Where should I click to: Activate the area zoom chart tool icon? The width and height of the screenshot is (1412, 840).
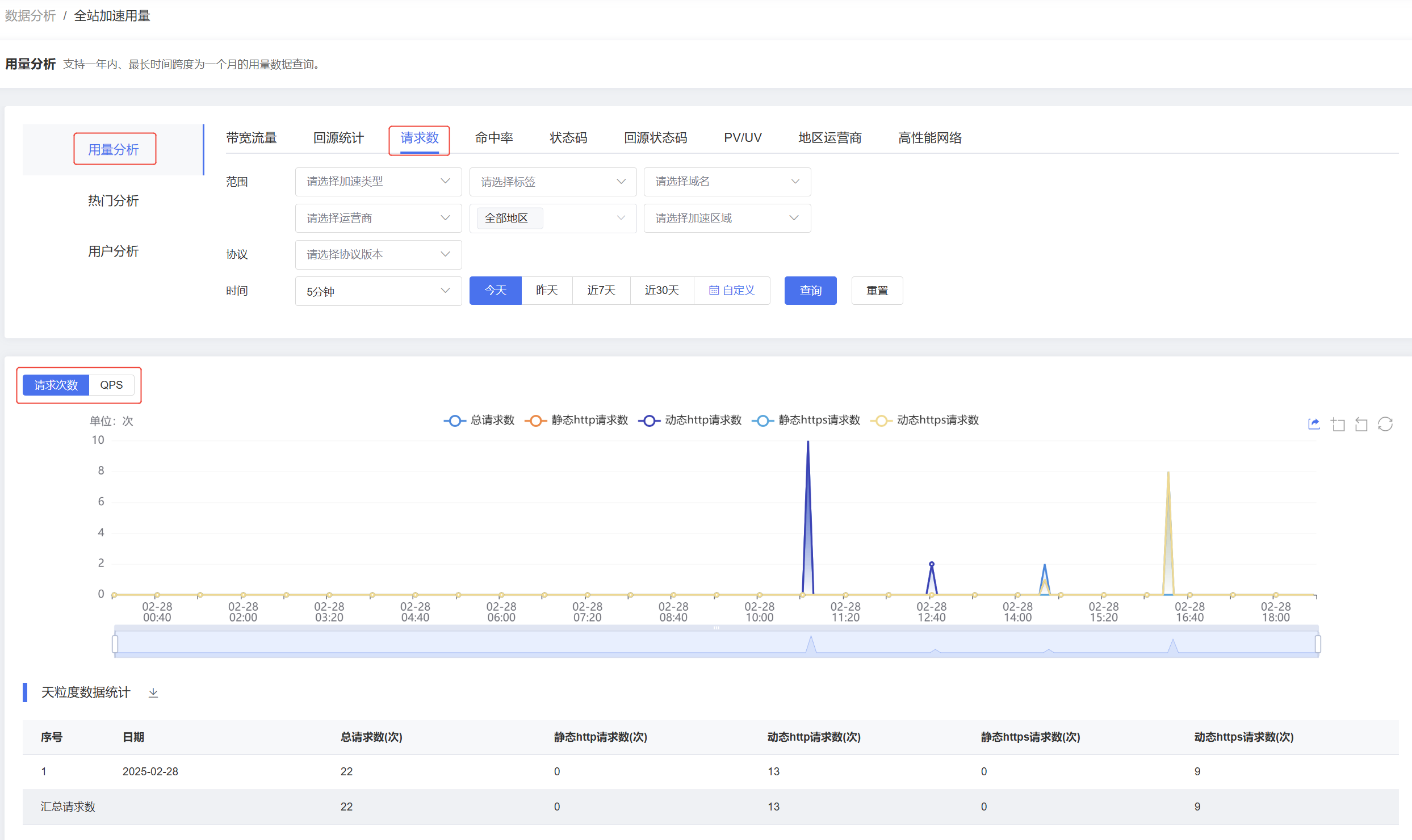[x=1338, y=424]
